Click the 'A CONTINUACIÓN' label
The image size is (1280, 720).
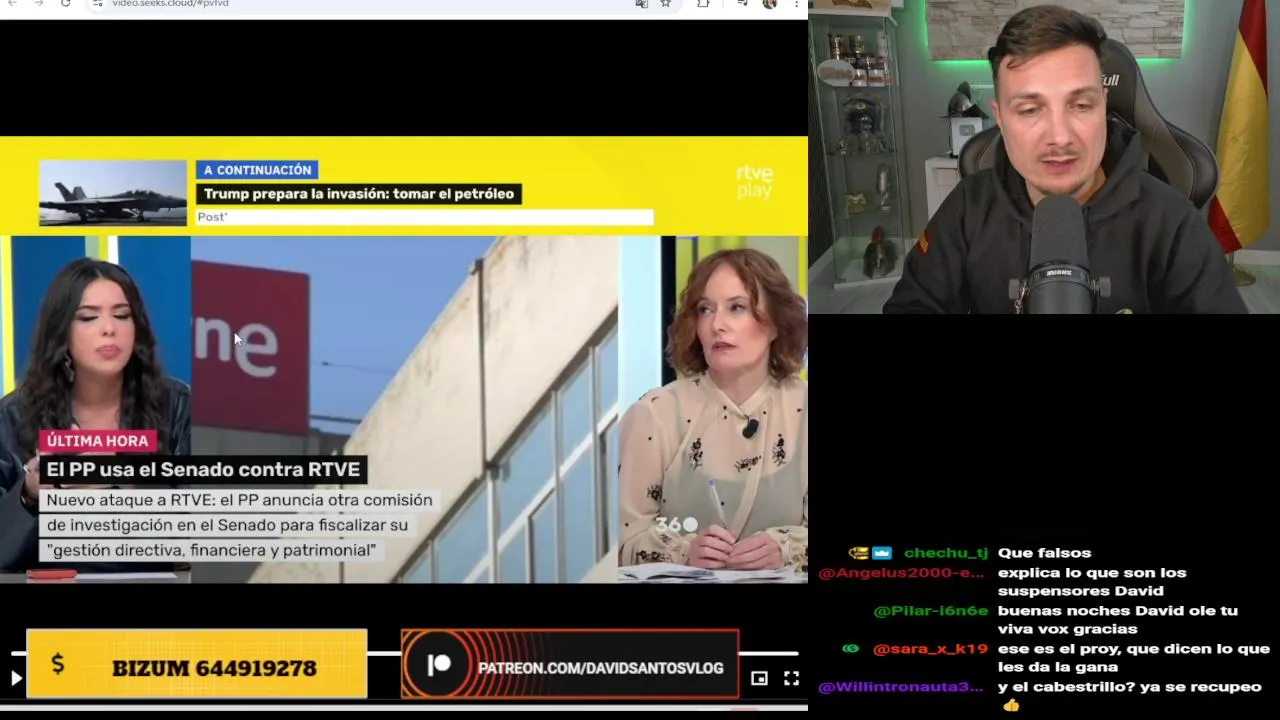[x=257, y=170]
